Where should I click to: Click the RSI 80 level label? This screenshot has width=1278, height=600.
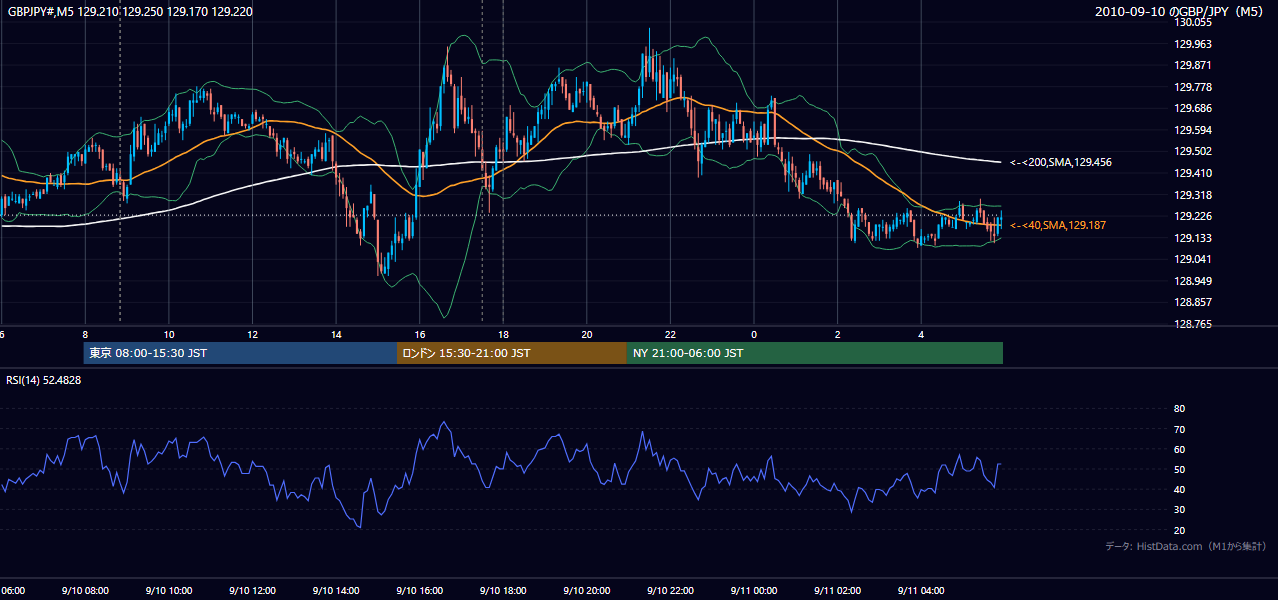coord(1179,409)
